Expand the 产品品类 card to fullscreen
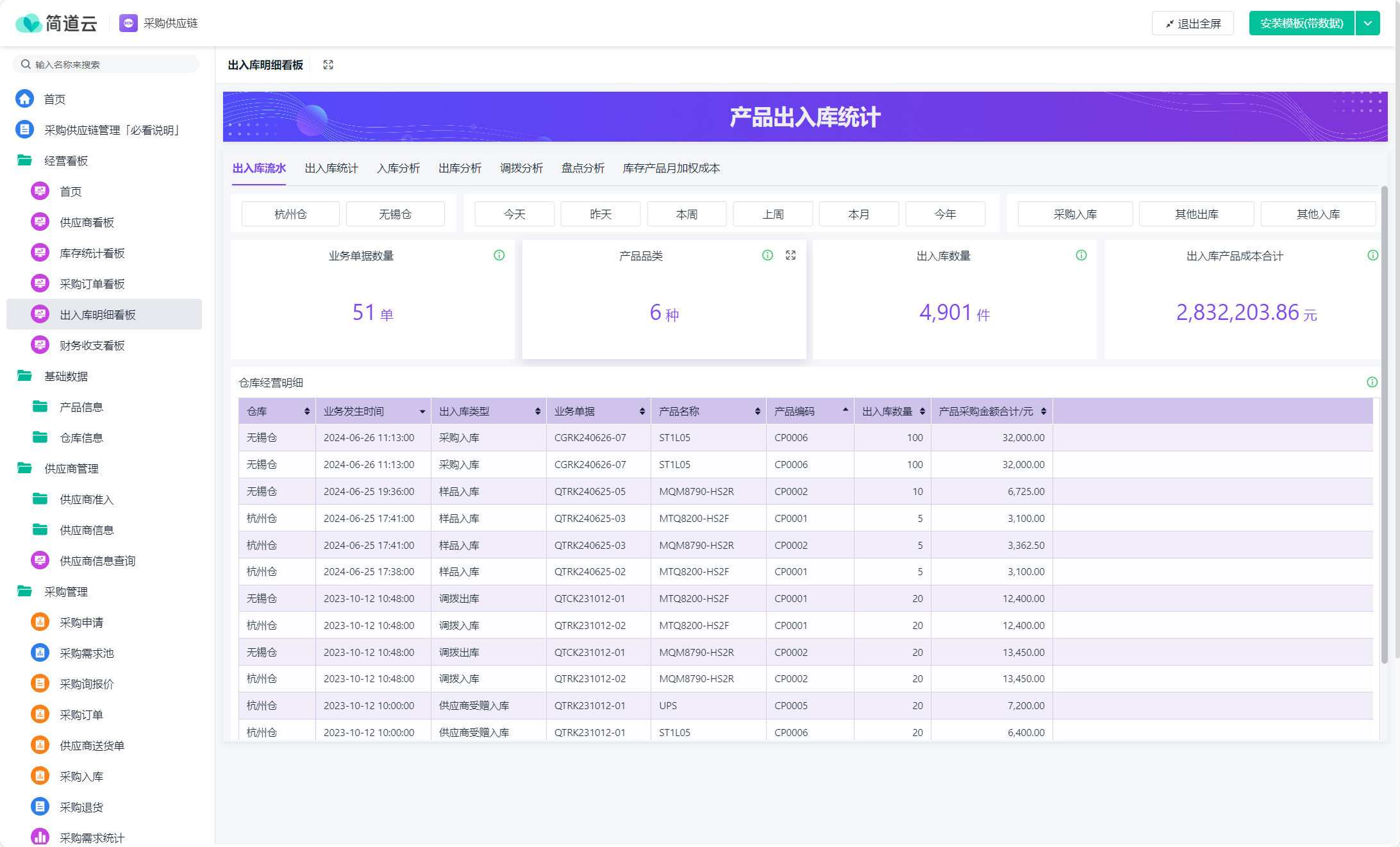 790,255
